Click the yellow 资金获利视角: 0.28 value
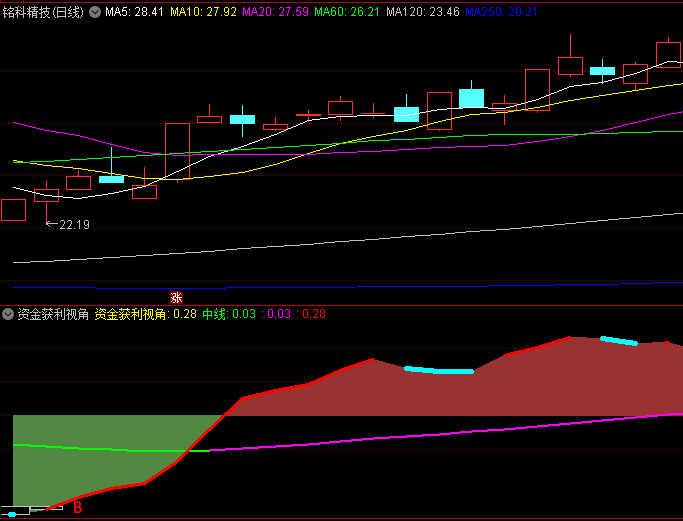Image resolution: width=683 pixels, height=521 pixels. tap(145, 314)
